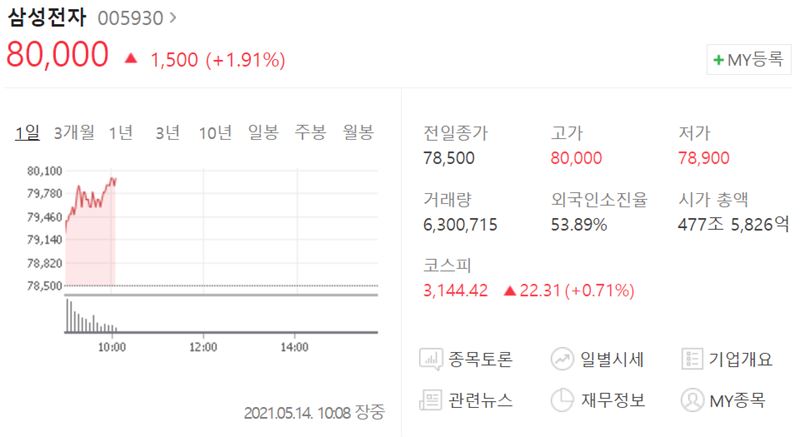This screenshot has width=800, height=437.
Task: Open the 10년 chart view
Action: tap(215, 133)
